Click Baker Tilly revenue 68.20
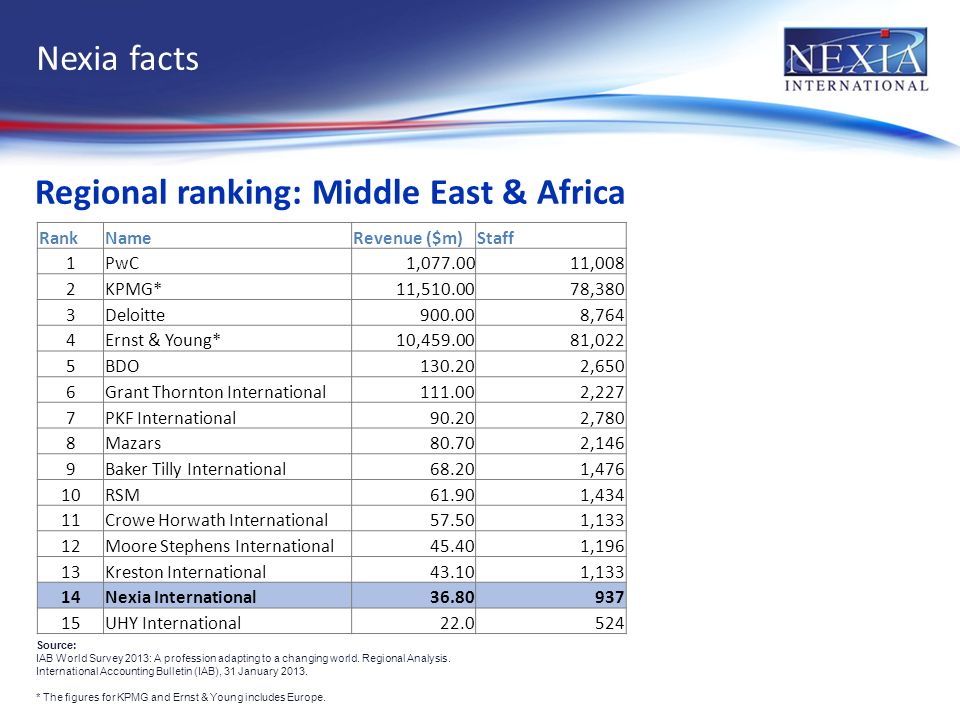960x720 pixels. pos(452,468)
